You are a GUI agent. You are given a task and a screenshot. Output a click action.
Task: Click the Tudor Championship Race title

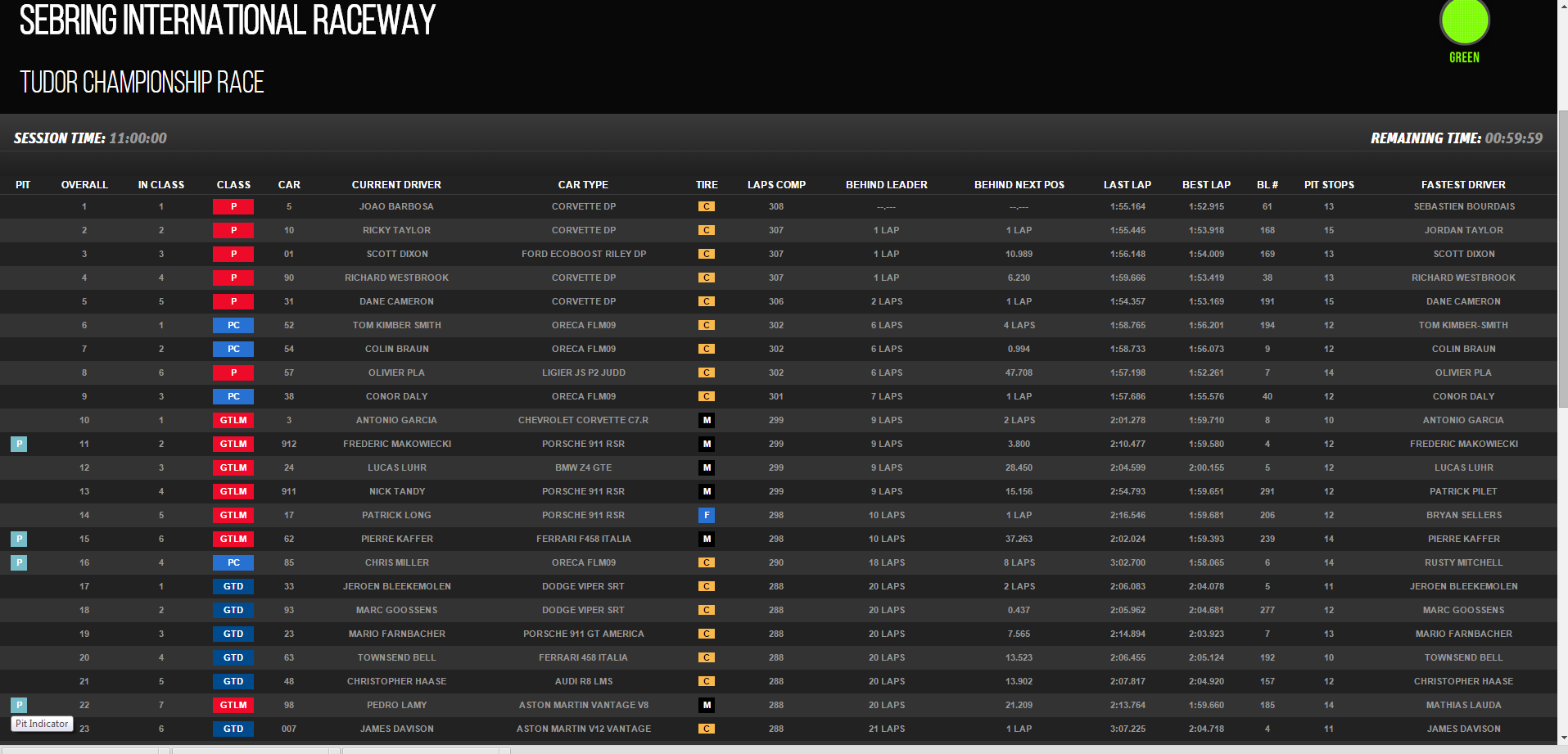142,83
